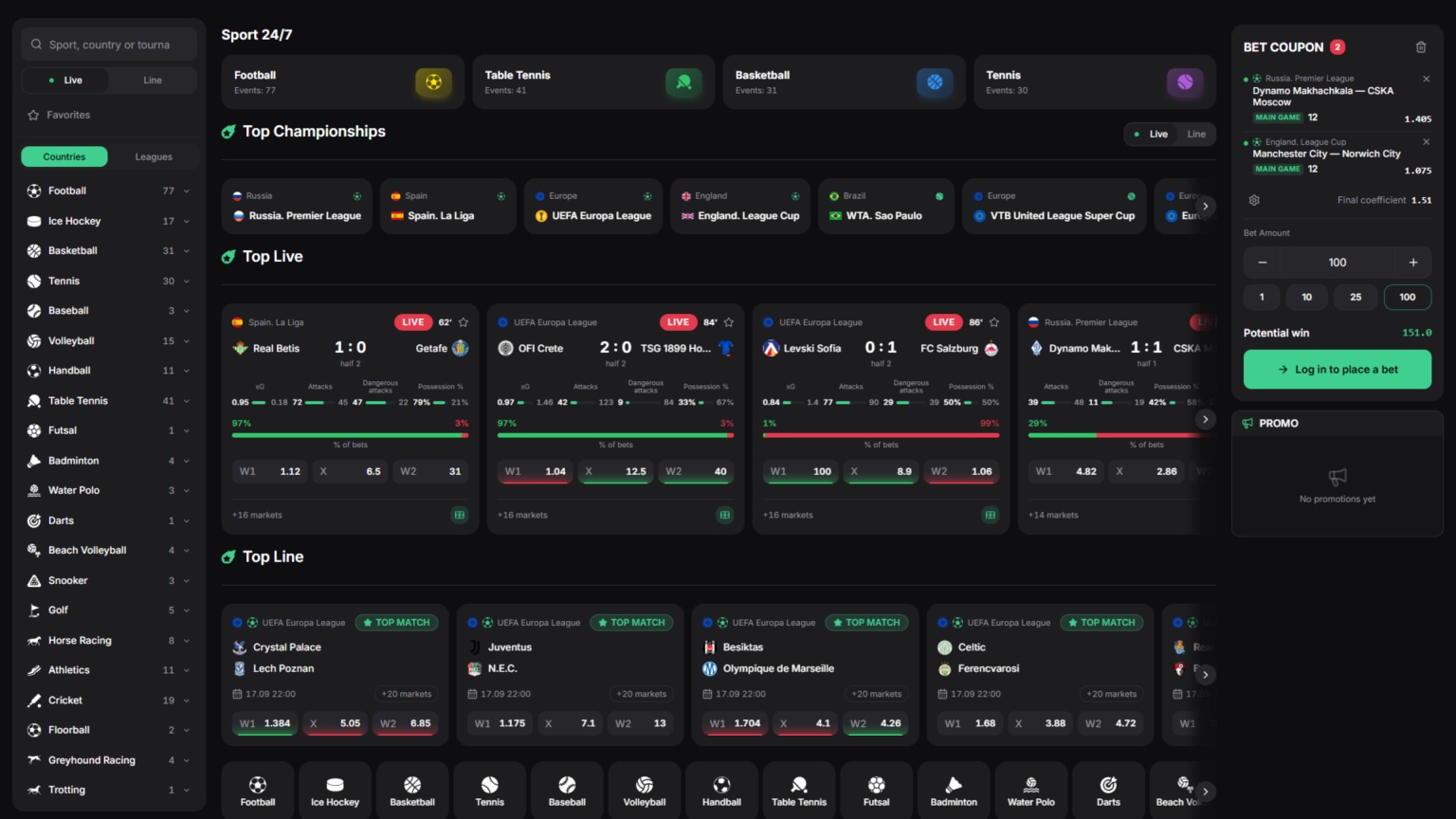The width and height of the screenshot is (1456, 819).
Task: Select Baseball in bottom sport bar
Action: coord(567,791)
